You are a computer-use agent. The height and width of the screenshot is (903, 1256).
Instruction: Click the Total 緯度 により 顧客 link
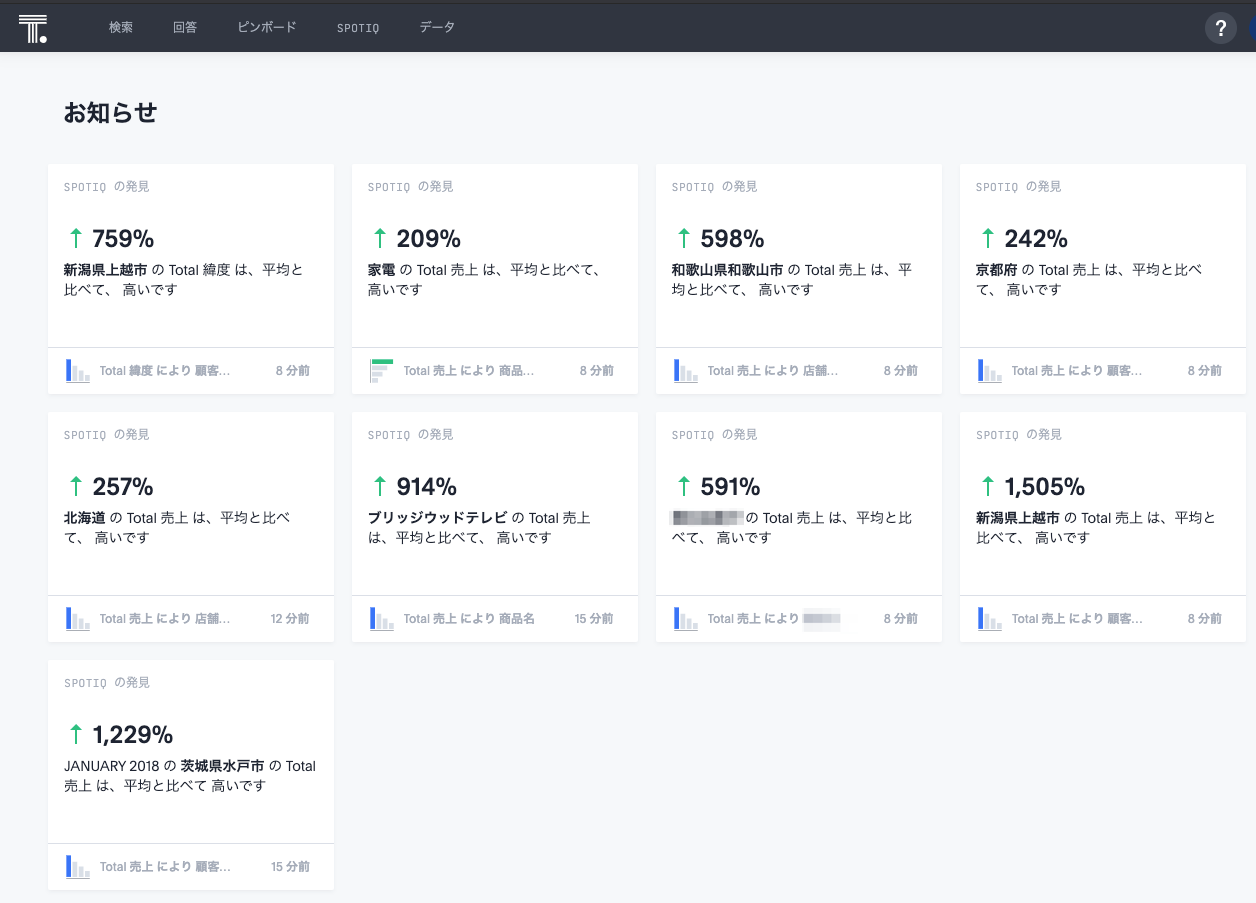click(167, 370)
